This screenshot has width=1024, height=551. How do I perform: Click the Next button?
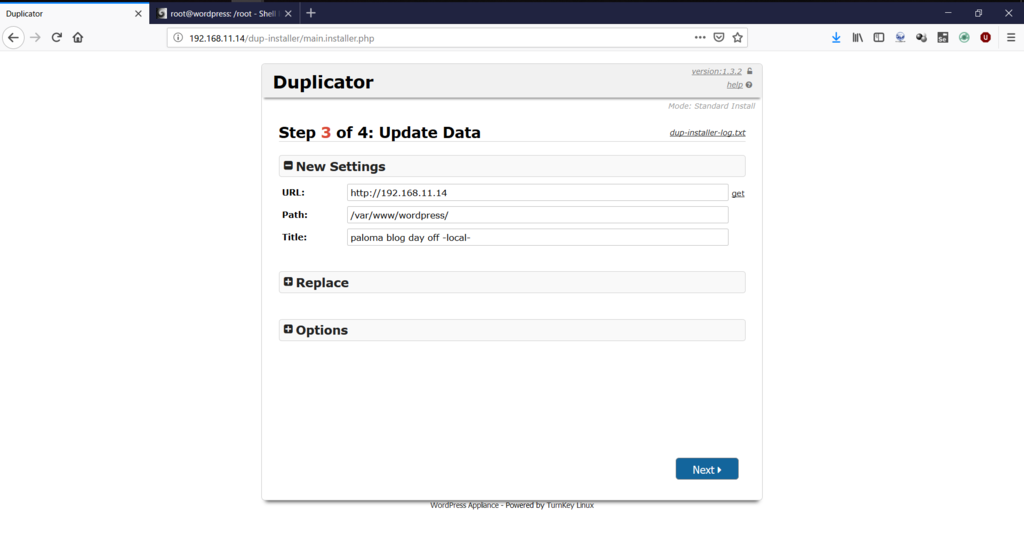pos(707,469)
